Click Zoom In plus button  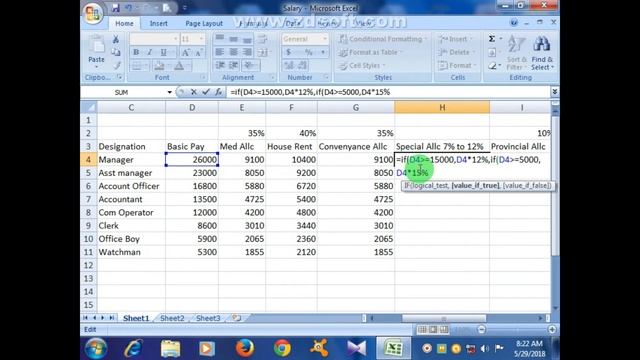[552, 329]
